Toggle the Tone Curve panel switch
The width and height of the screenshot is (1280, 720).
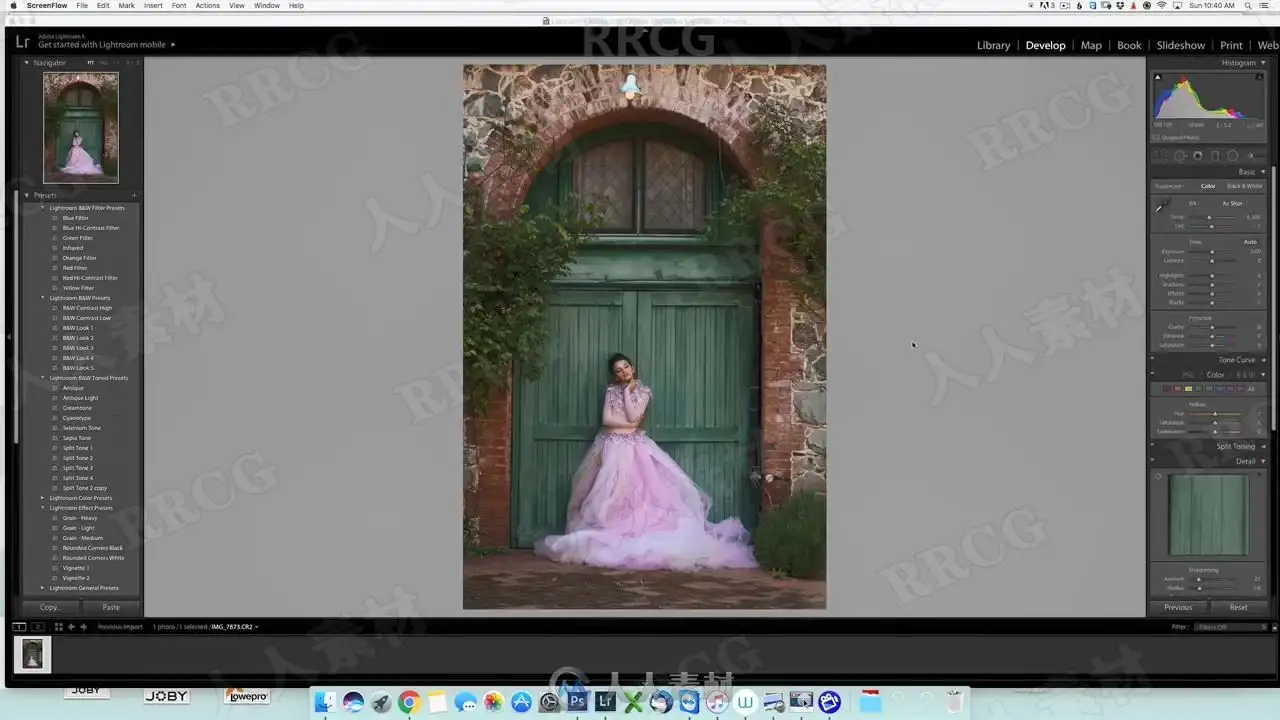[1152, 358]
